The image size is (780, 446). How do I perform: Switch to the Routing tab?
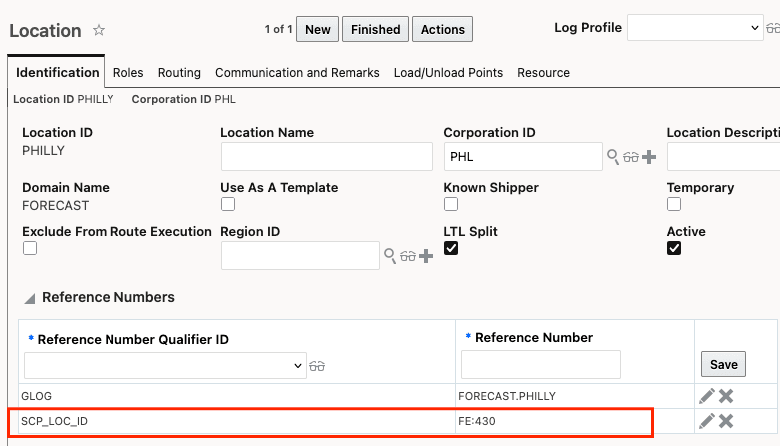pyautogui.click(x=179, y=73)
